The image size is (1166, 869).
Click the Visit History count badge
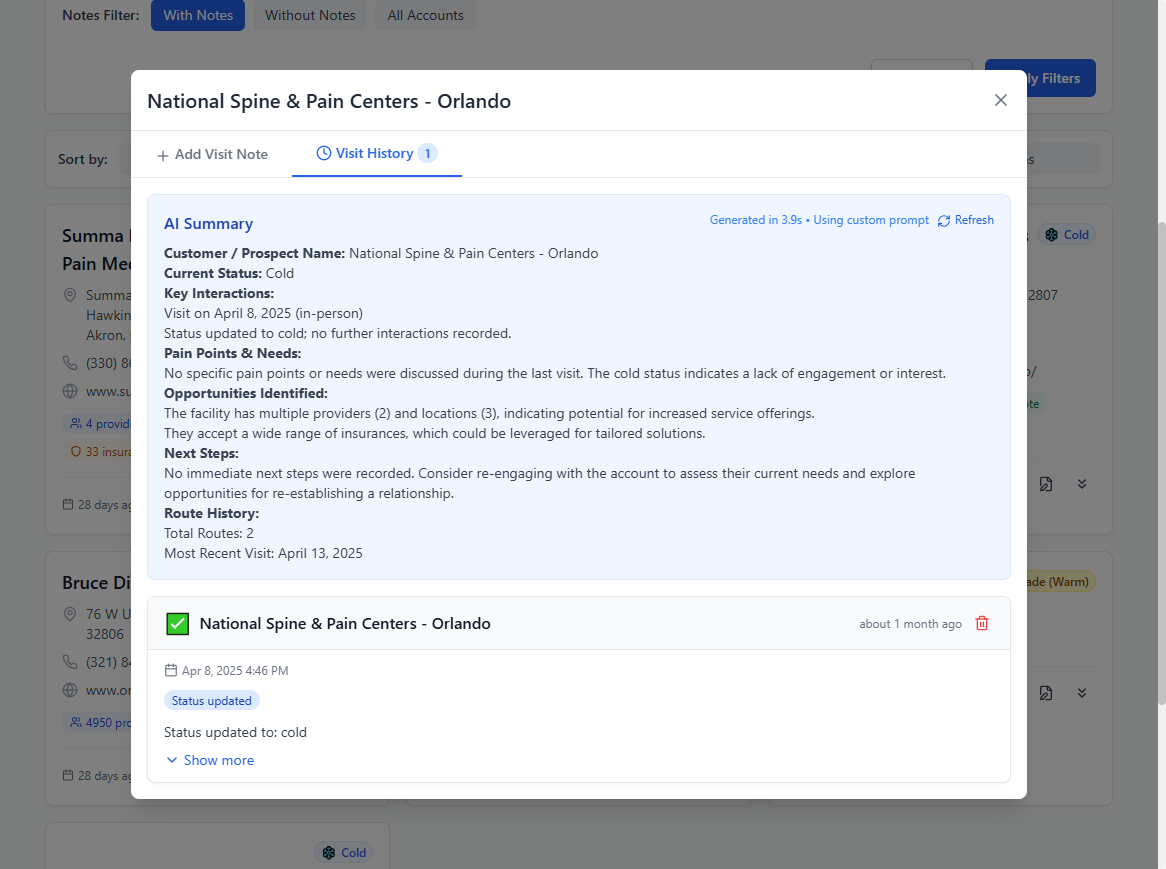pos(427,153)
